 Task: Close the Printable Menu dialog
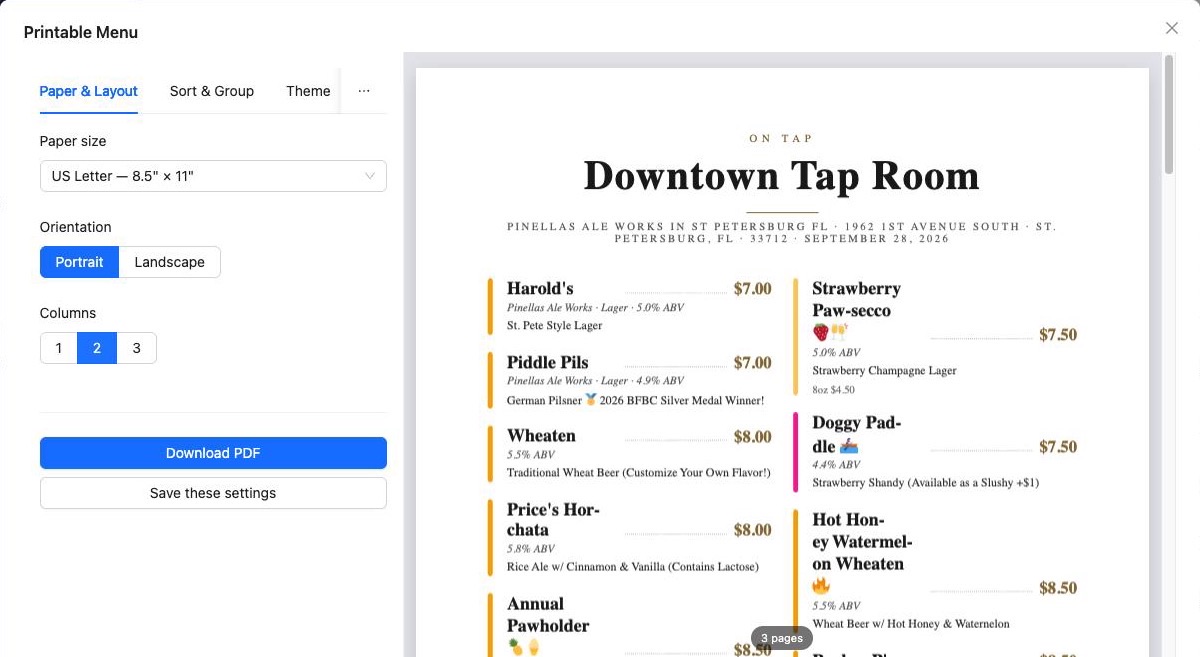point(1172,28)
